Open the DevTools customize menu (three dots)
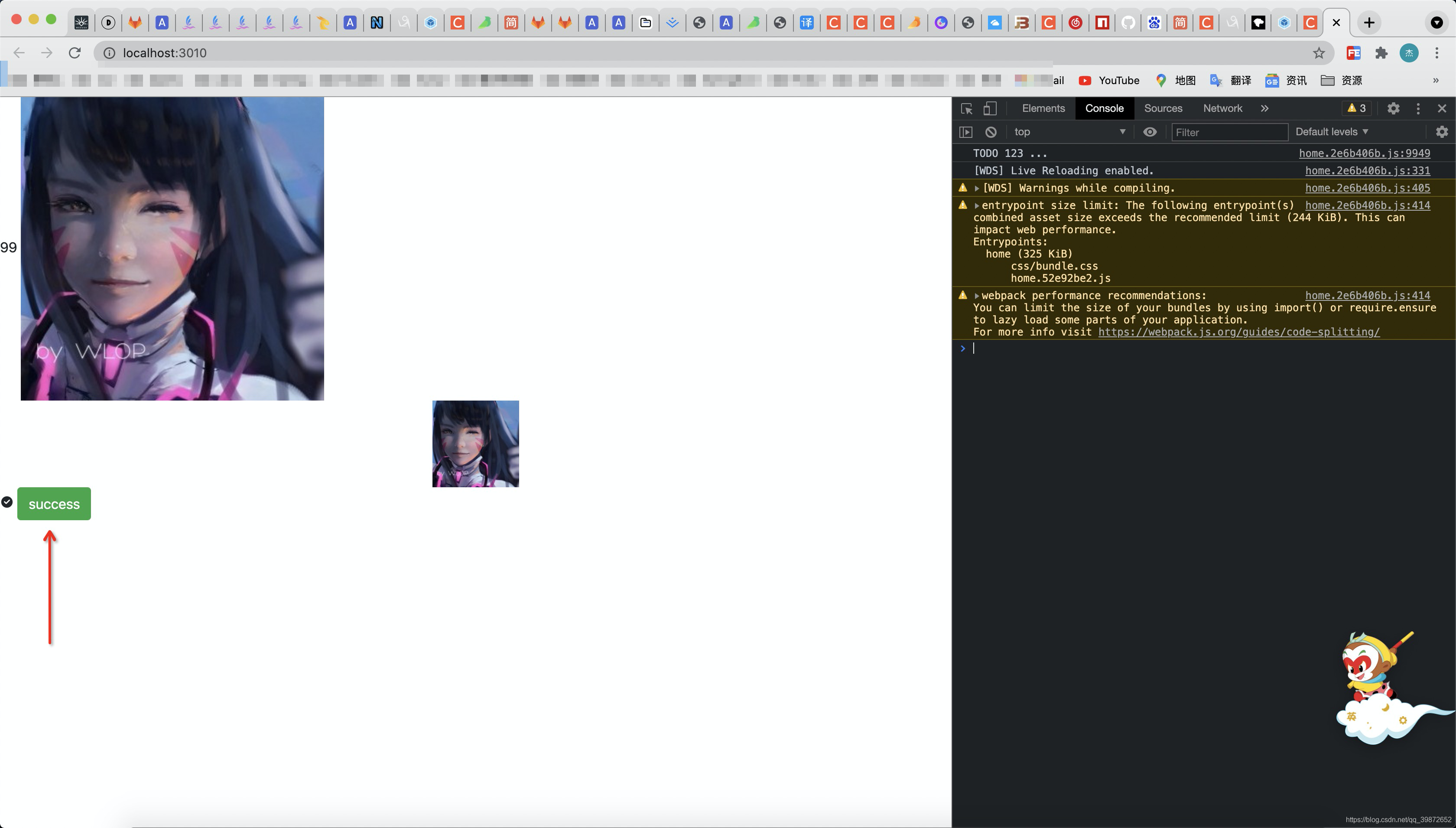1456x828 pixels. pos(1418,109)
